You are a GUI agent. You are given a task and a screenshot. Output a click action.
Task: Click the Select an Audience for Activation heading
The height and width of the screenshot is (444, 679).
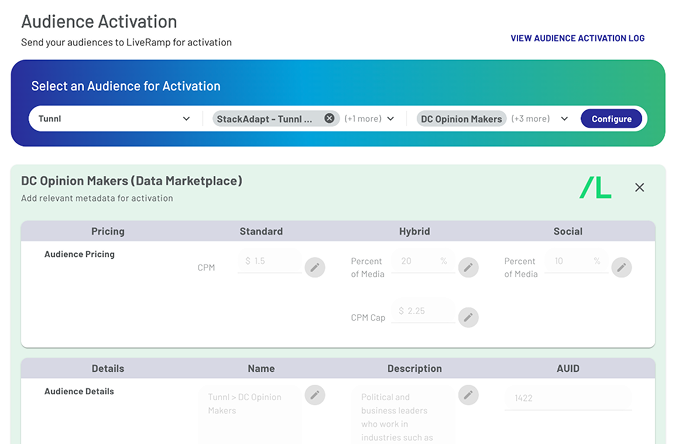(126, 86)
